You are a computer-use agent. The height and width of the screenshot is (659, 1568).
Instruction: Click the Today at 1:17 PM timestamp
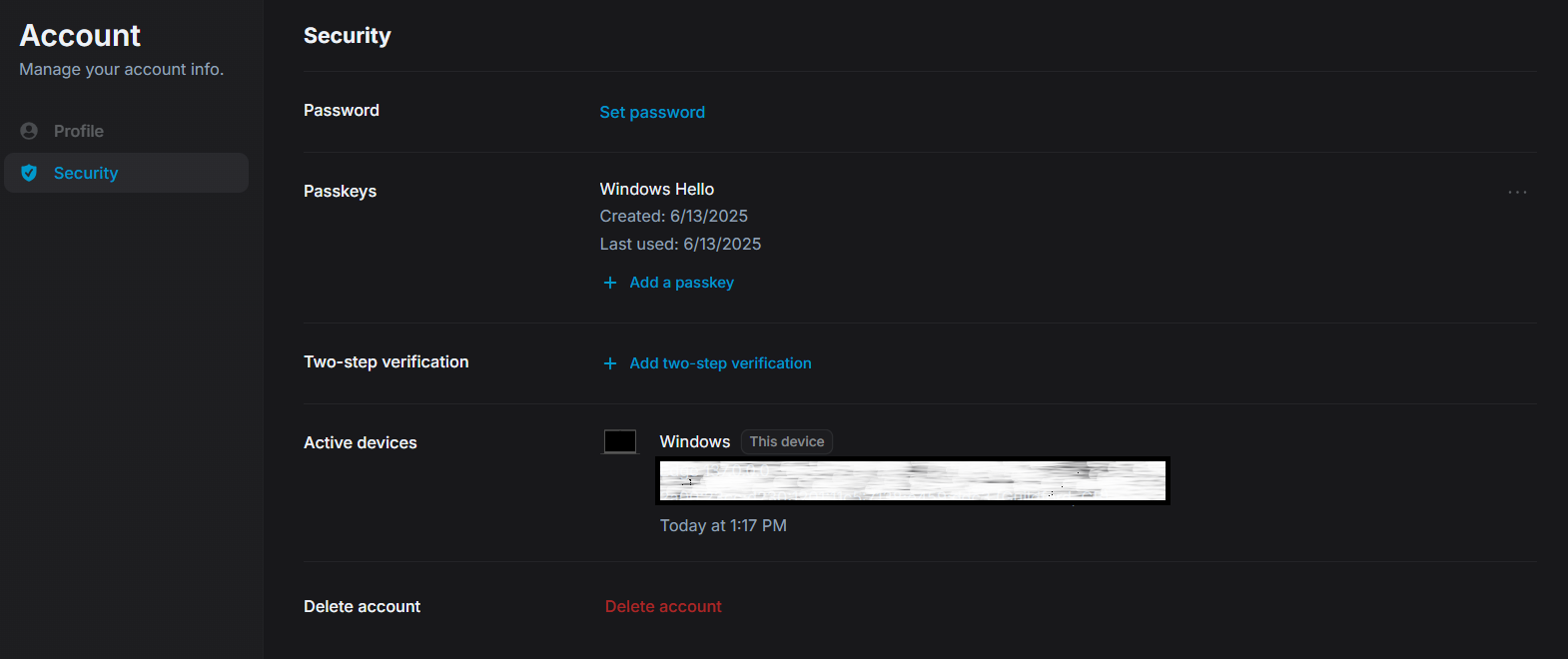tap(723, 525)
